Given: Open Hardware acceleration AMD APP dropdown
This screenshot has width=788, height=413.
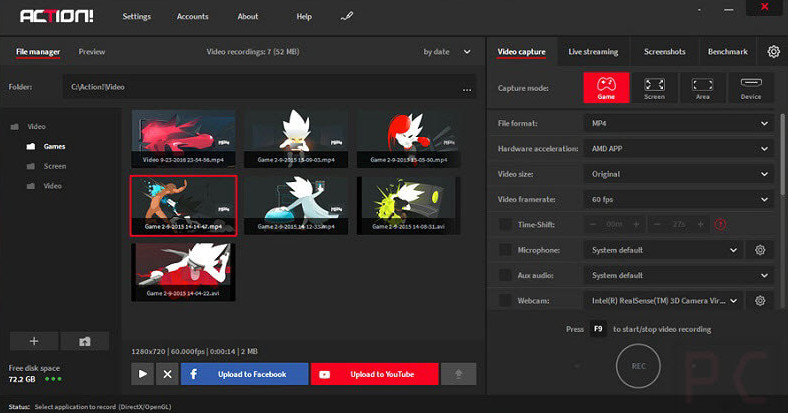Looking at the screenshot, I should click(x=678, y=149).
